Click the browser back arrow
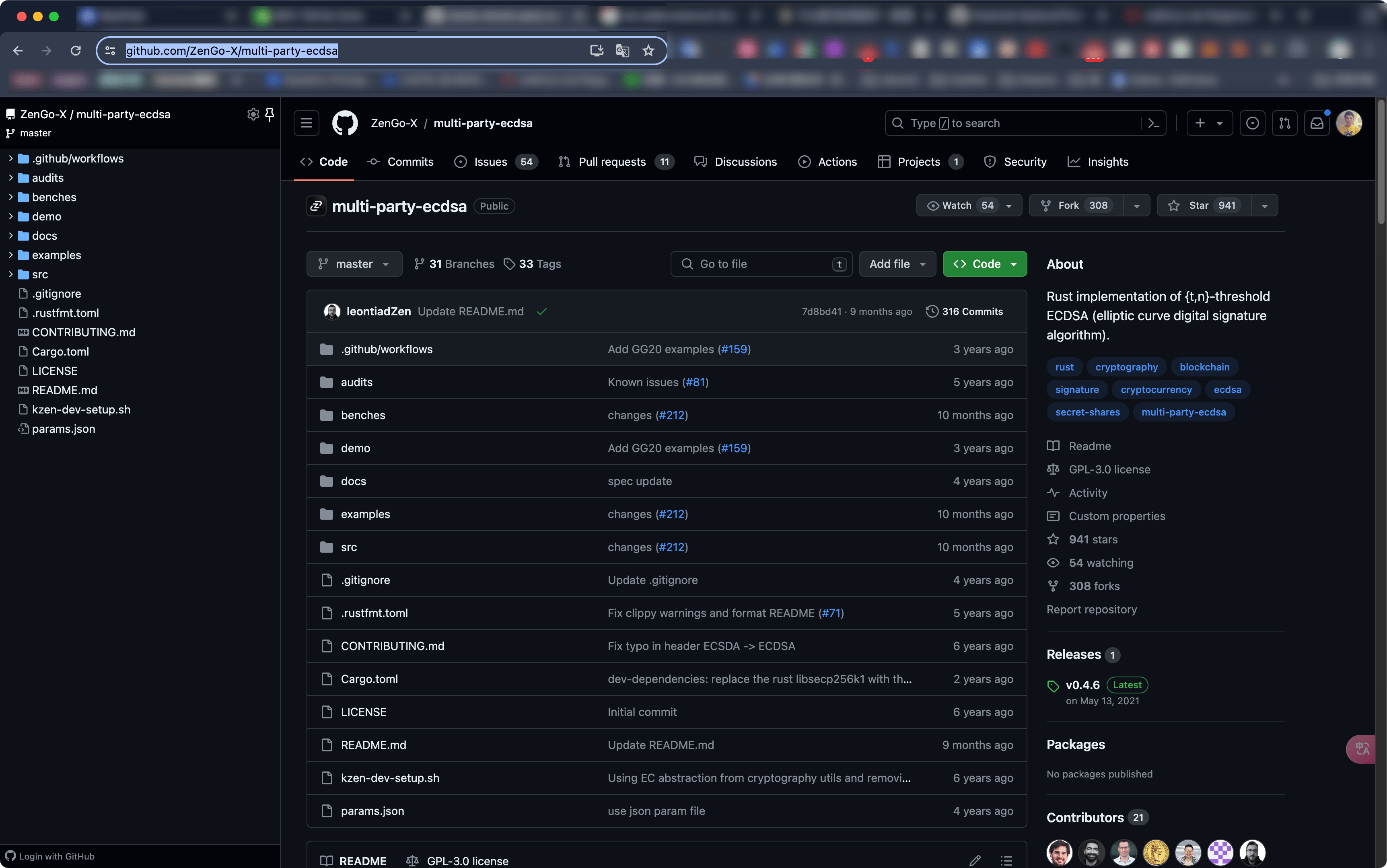Screen dimensions: 1387x868 (18, 51)
